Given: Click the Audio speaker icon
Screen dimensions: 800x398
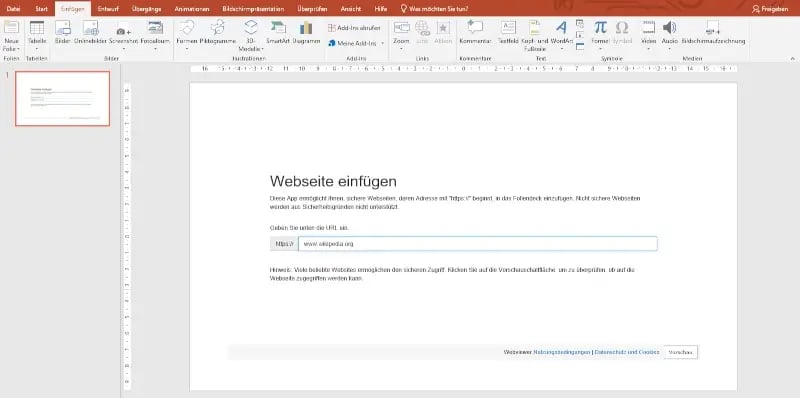Looking at the screenshot, I should pyautogui.click(x=669, y=28).
